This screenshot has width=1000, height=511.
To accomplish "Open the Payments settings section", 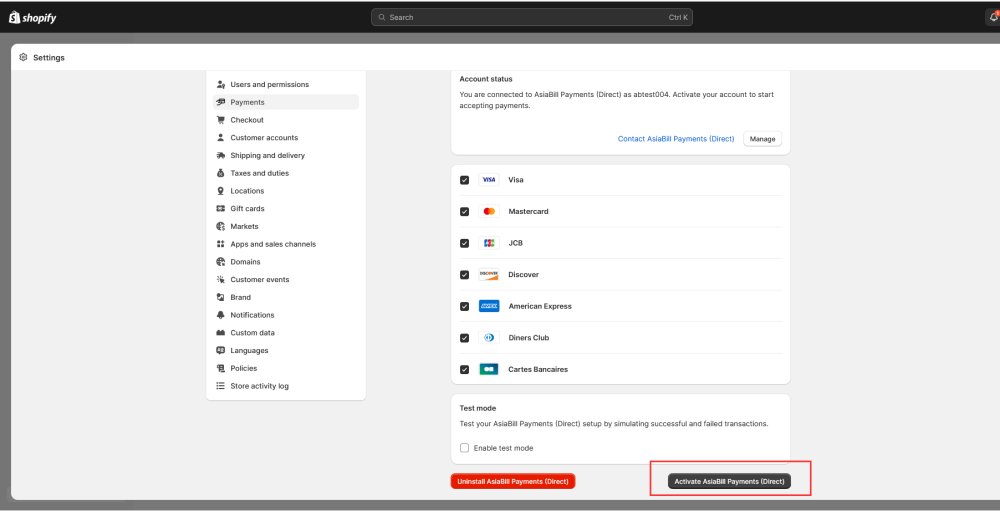I will pyautogui.click(x=247, y=102).
